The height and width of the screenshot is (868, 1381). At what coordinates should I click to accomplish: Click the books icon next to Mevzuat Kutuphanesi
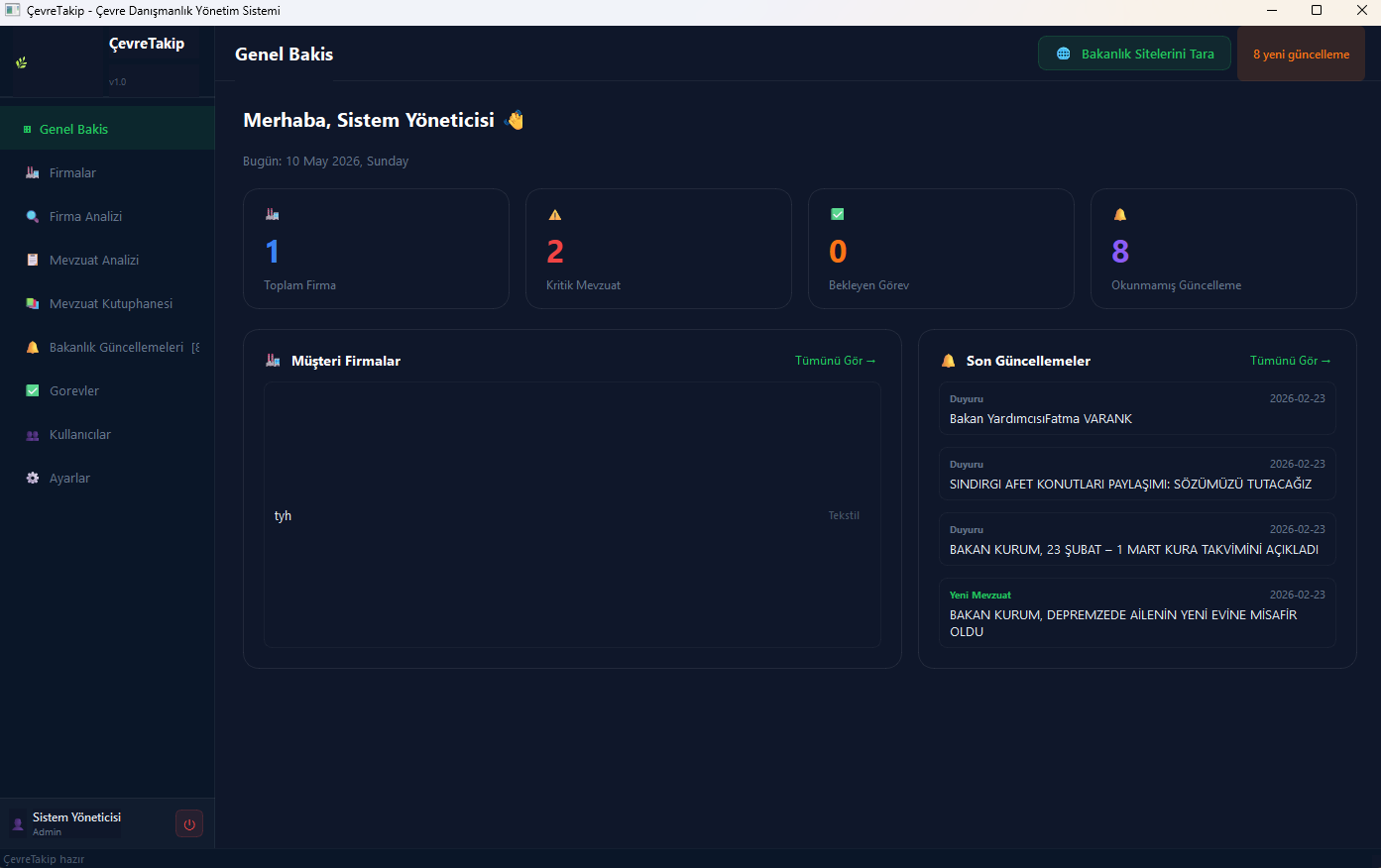[x=33, y=303]
